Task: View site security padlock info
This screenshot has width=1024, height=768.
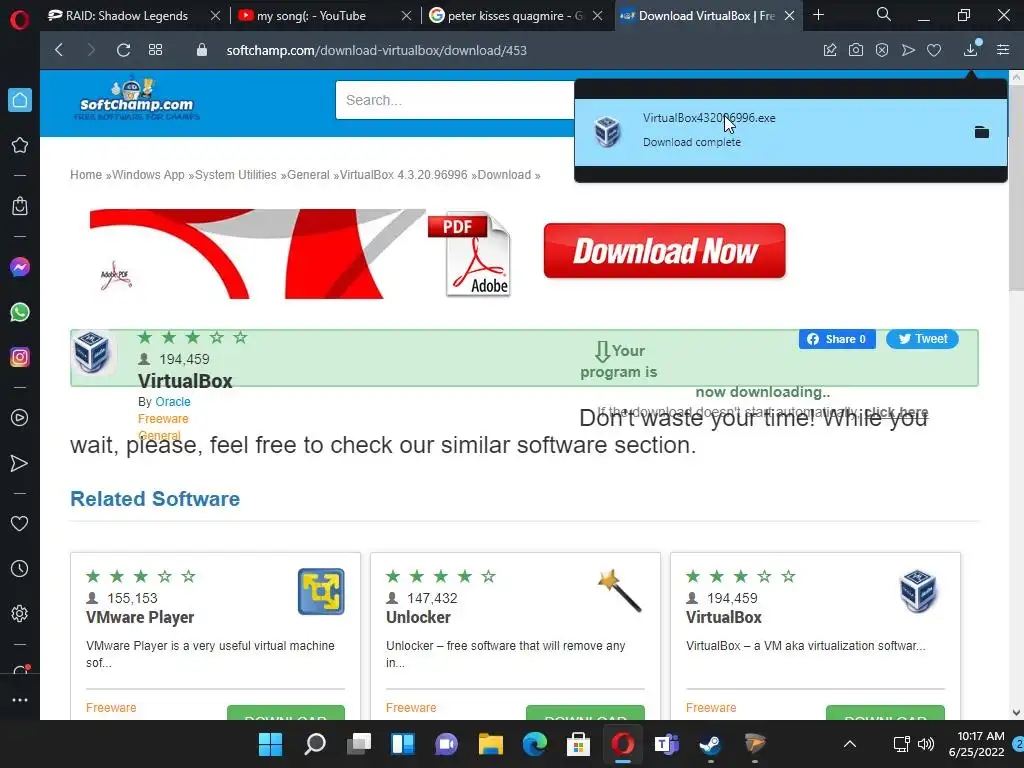Action: point(202,50)
